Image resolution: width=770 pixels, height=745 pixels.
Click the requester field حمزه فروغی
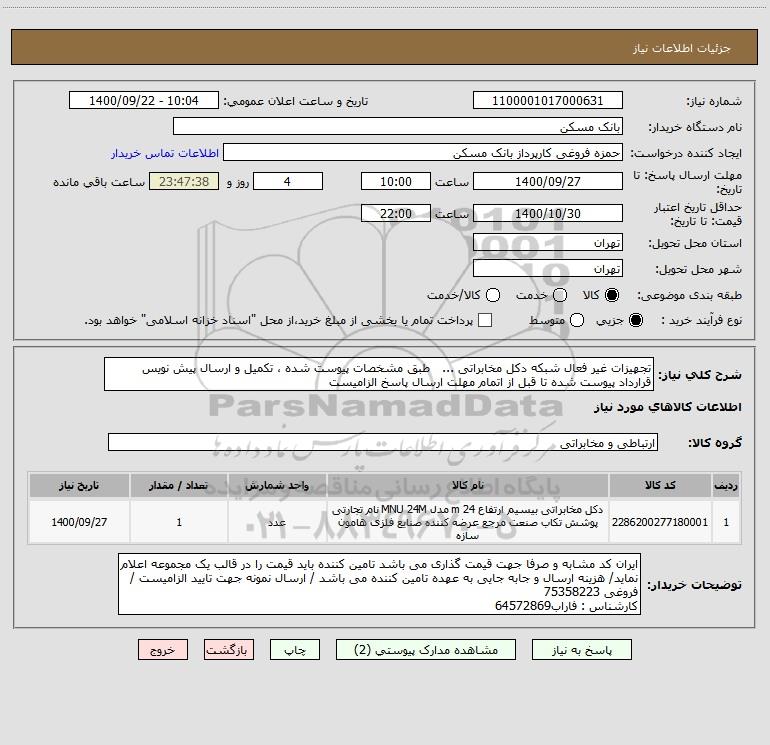[423, 153]
